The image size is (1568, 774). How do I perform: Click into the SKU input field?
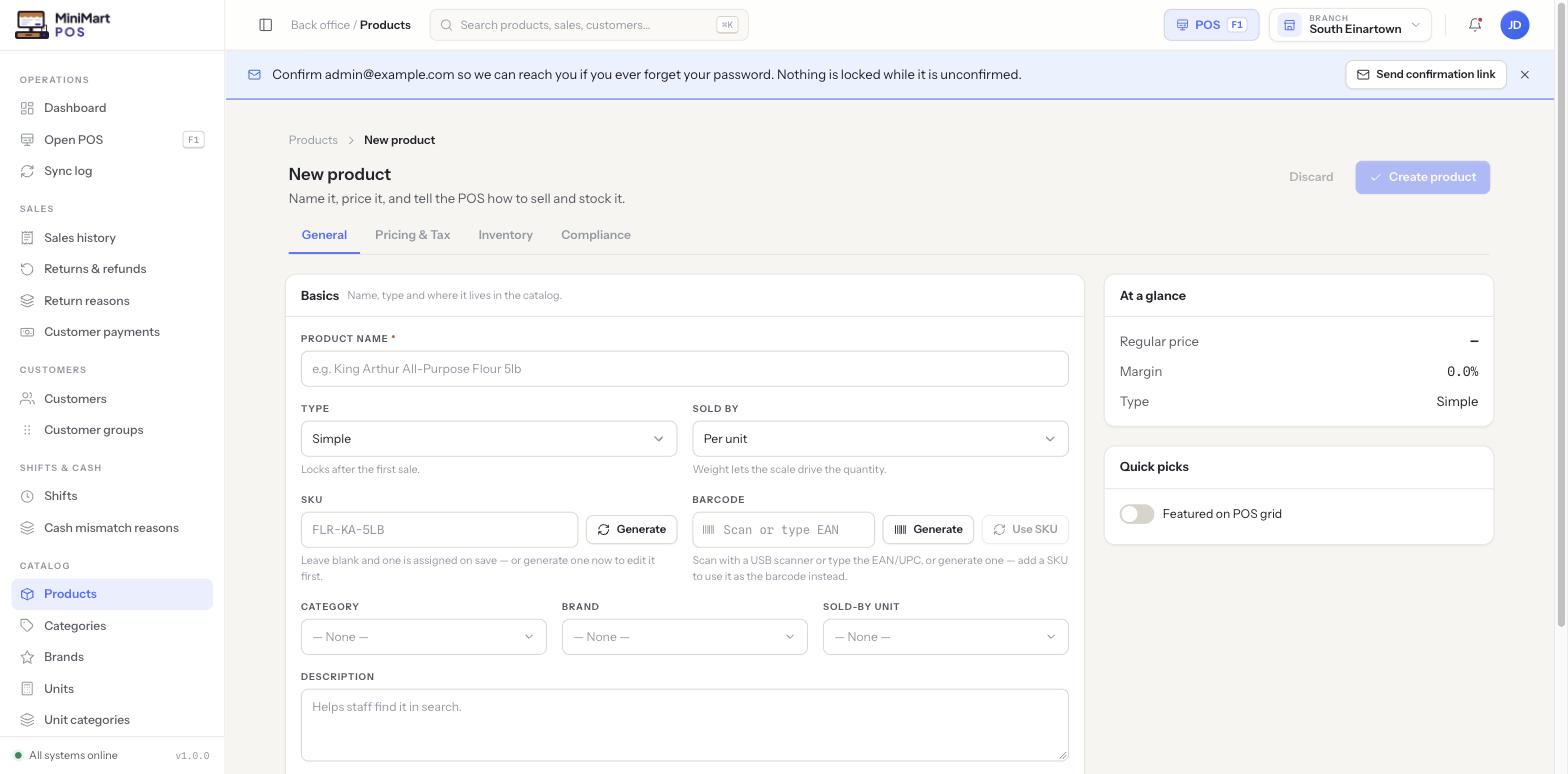pyautogui.click(x=440, y=530)
